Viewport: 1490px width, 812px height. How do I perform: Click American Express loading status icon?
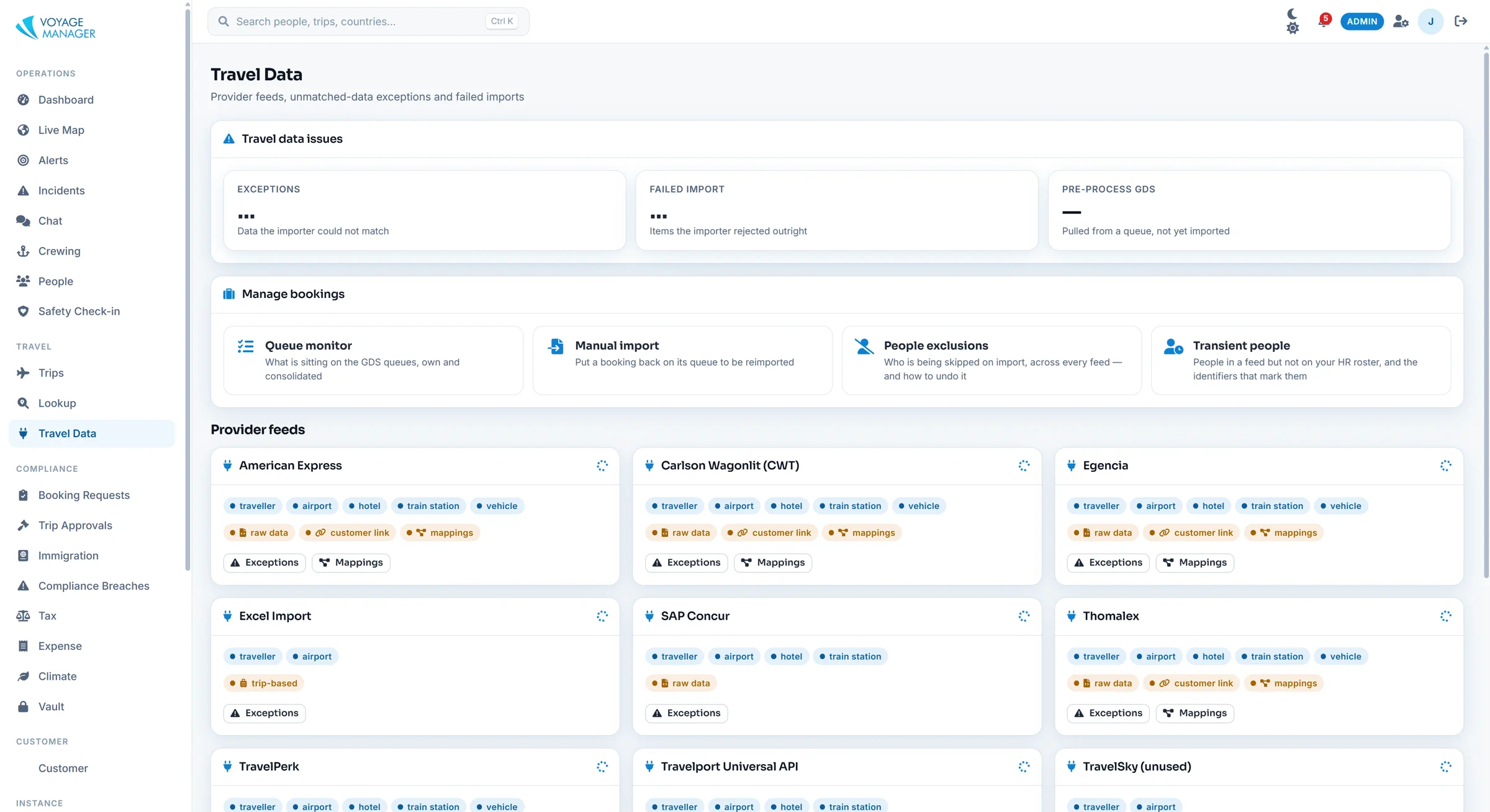point(602,466)
